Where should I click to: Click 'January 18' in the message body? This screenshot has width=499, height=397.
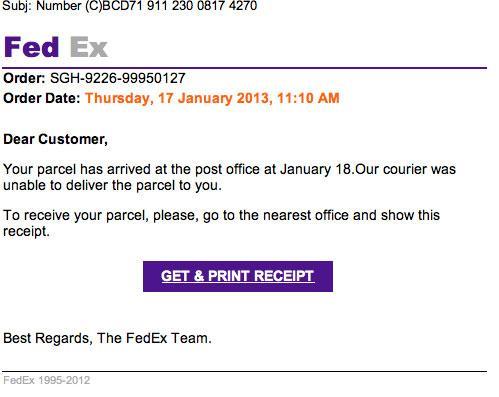[316, 169]
